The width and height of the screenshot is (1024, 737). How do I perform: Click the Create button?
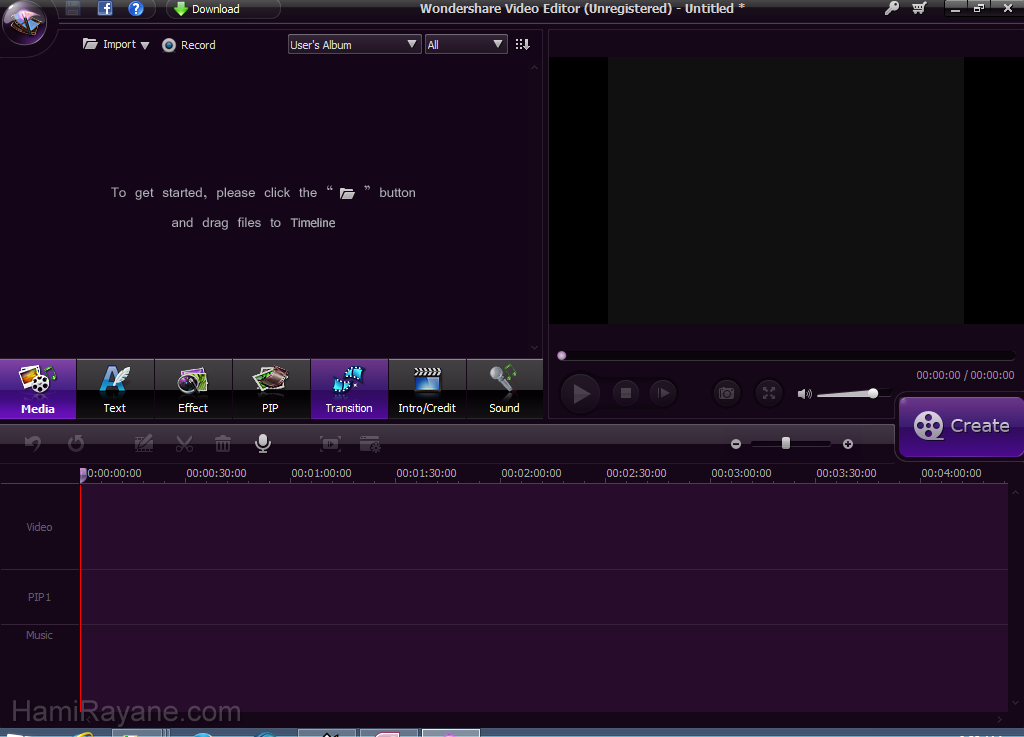click(x=961, y=426)
